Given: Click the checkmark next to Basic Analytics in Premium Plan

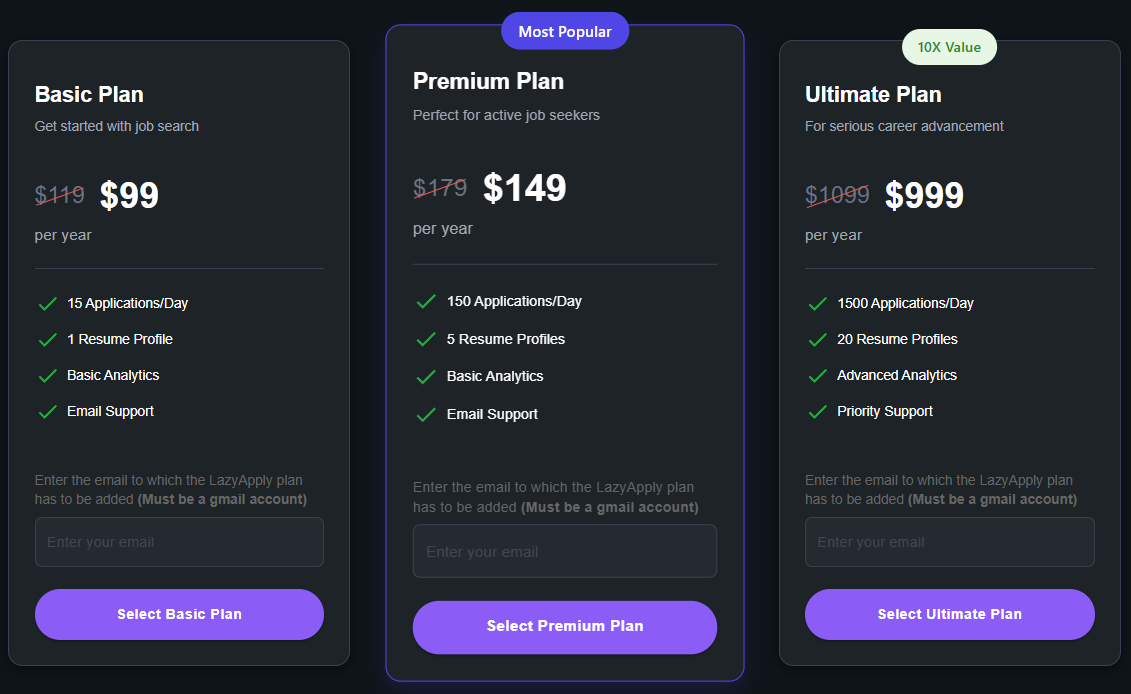Looking at the screenshot, I should 425,376.
